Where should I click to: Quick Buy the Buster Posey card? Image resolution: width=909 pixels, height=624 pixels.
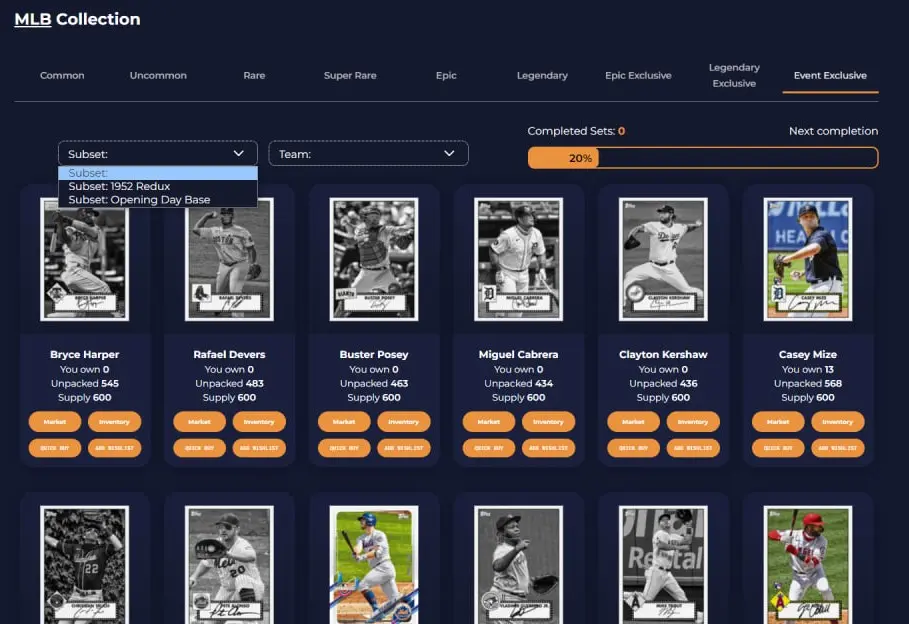pyautogui.click(x=344, y=448)
